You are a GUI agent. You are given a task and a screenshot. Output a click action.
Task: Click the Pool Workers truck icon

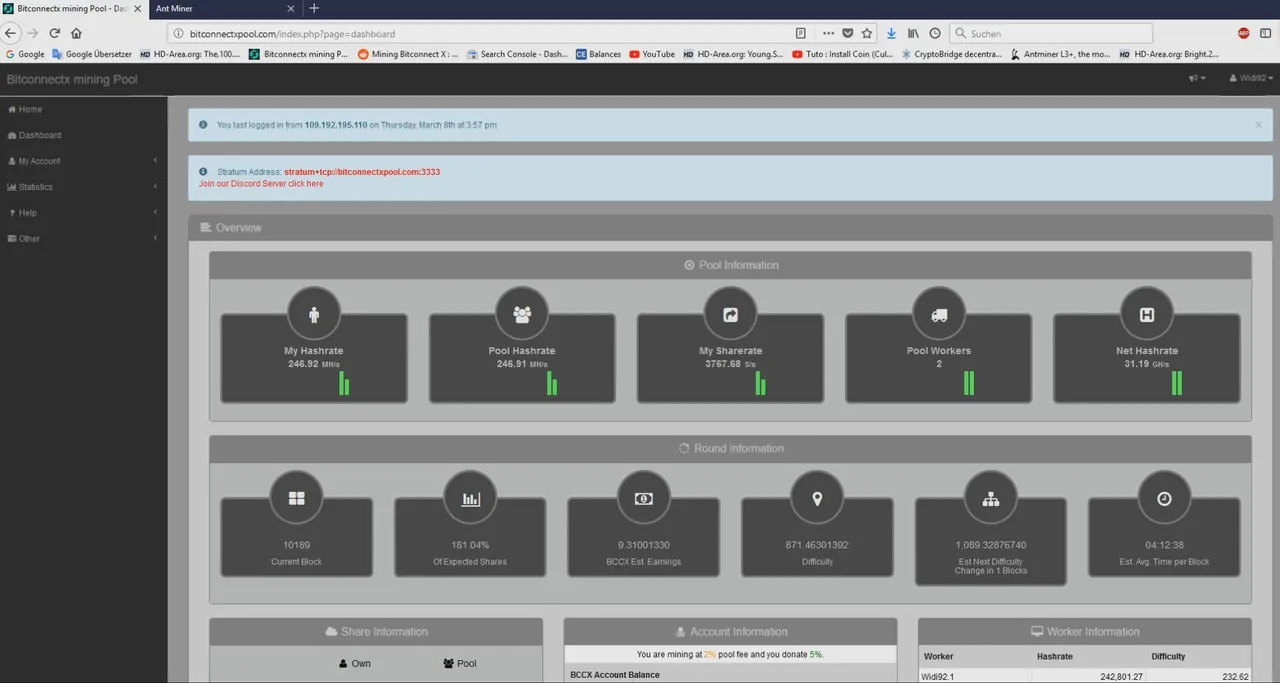(938, 314)
